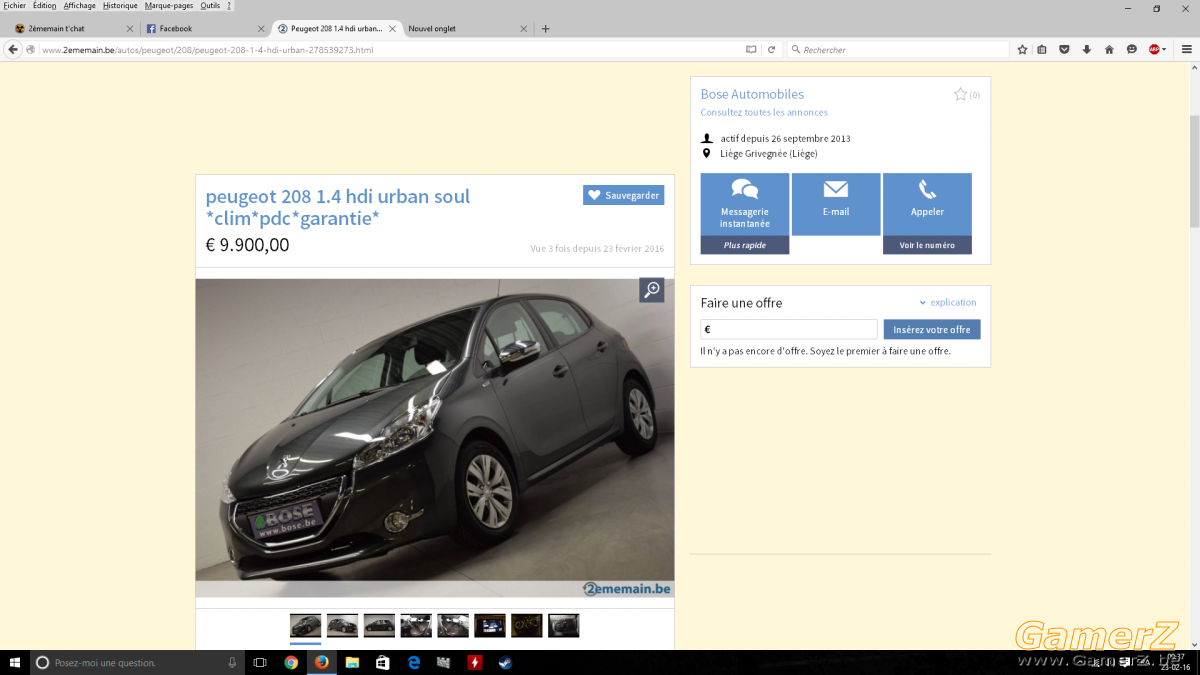This screenshot has height=675, width=1200.
Task: Open the Affichage menu
Action: pyautogui.click(x=79, y=6)
